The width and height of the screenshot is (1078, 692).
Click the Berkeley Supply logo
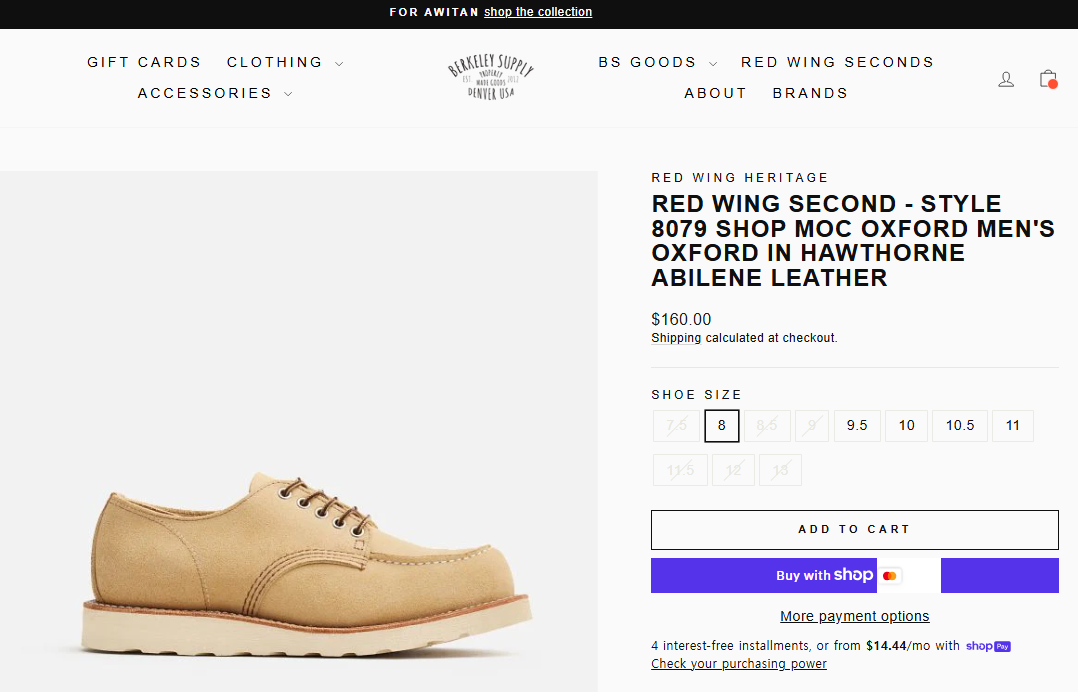(490, 78)
